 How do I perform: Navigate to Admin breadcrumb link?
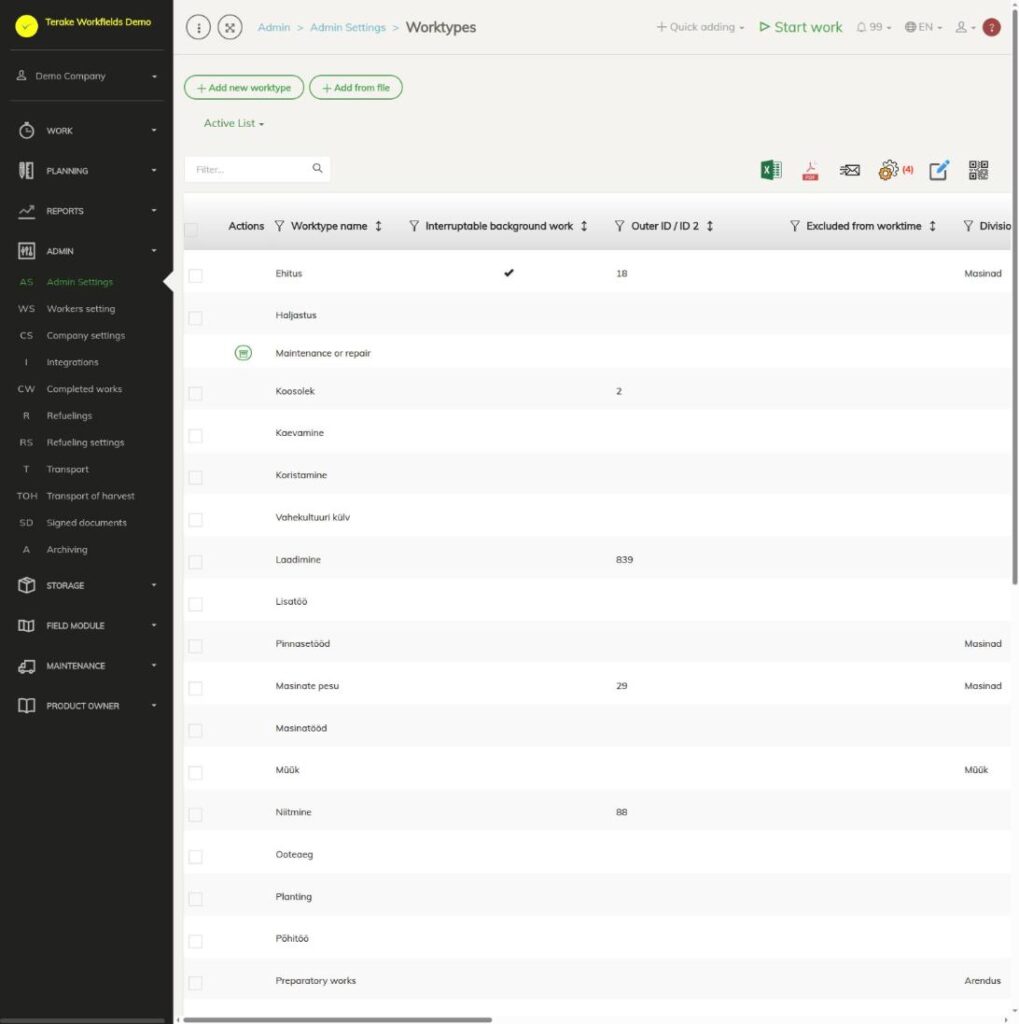[x=274, y=27]
